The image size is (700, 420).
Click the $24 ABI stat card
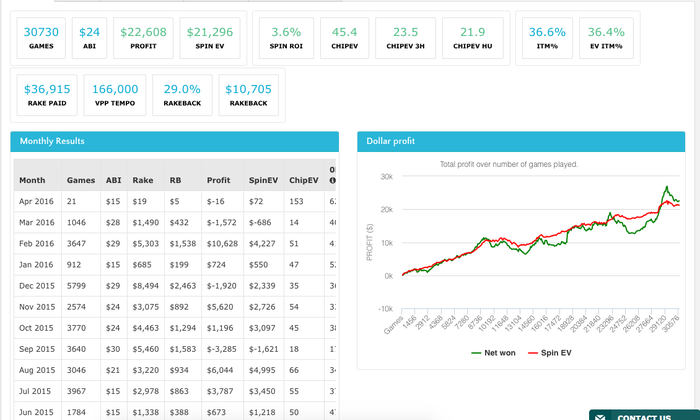(89, 38)
